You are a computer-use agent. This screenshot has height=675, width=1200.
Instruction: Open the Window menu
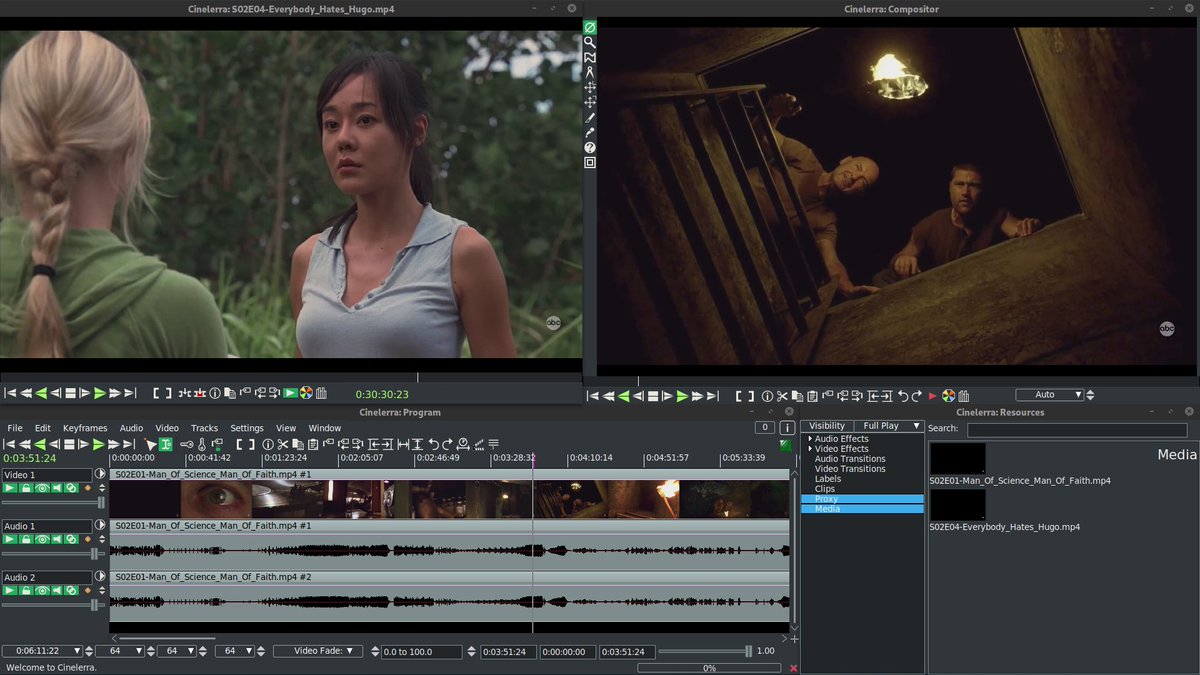point(325,428)
